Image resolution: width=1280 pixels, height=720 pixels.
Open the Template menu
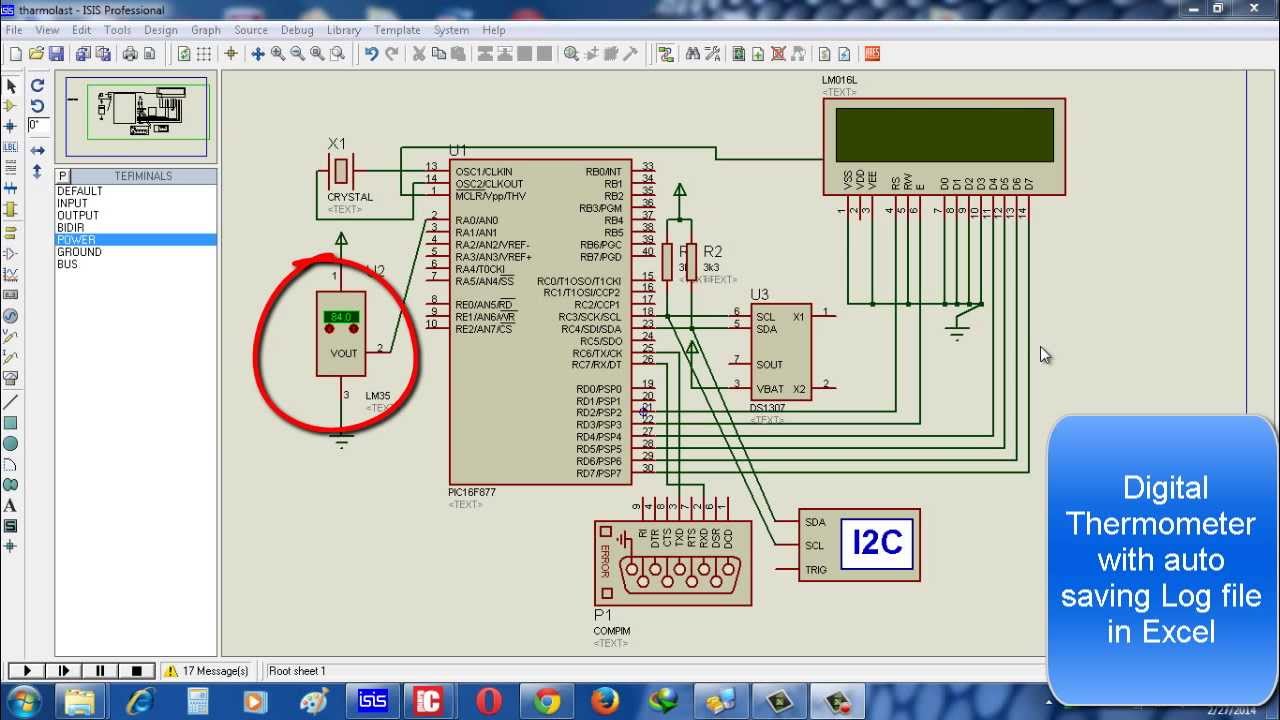[398, 30]
